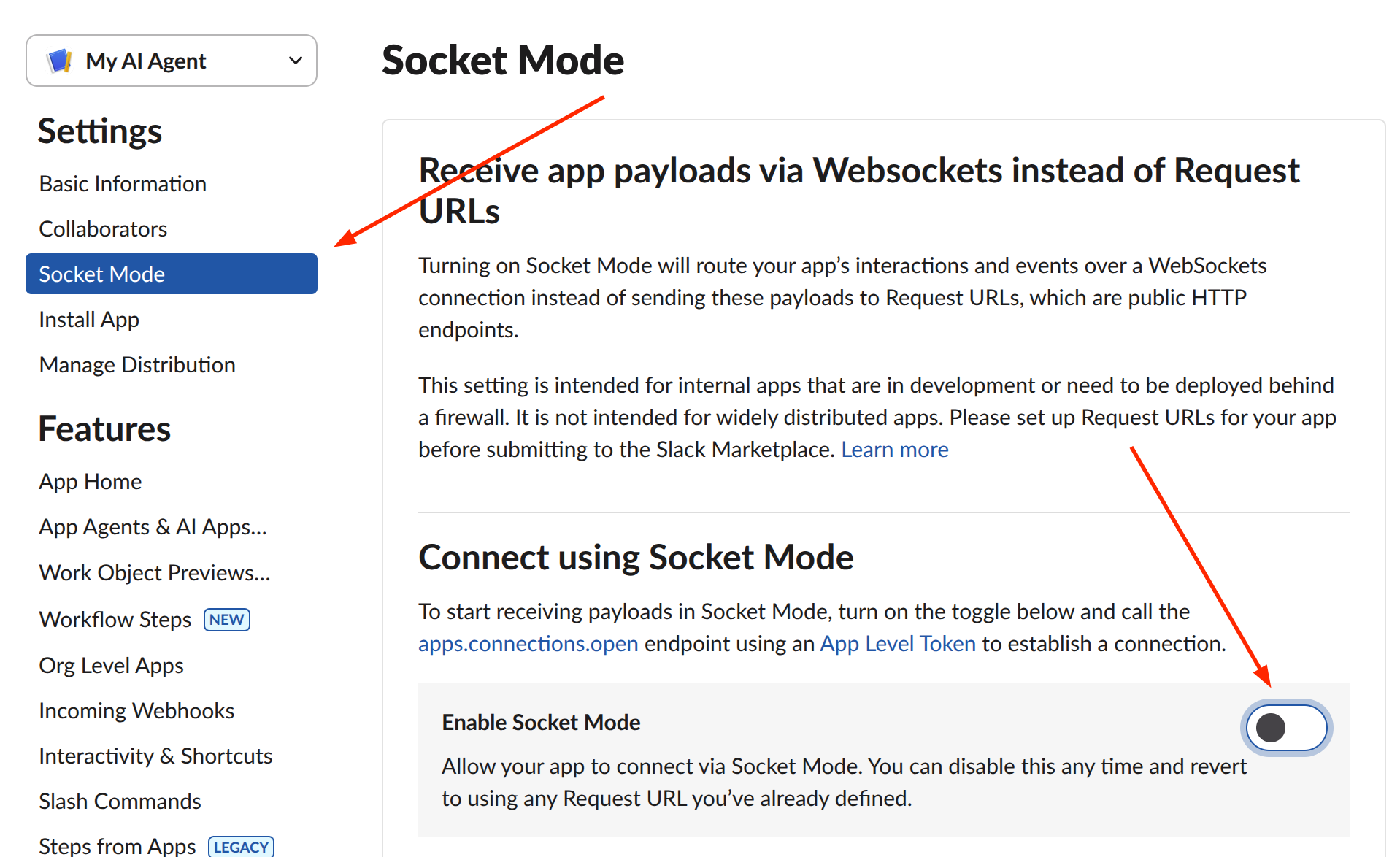Image resolution: width=1400 pixels, height=857 pixels.
Task: Open the My AI Agent app switcher dropdown
Action: [295, 61]
